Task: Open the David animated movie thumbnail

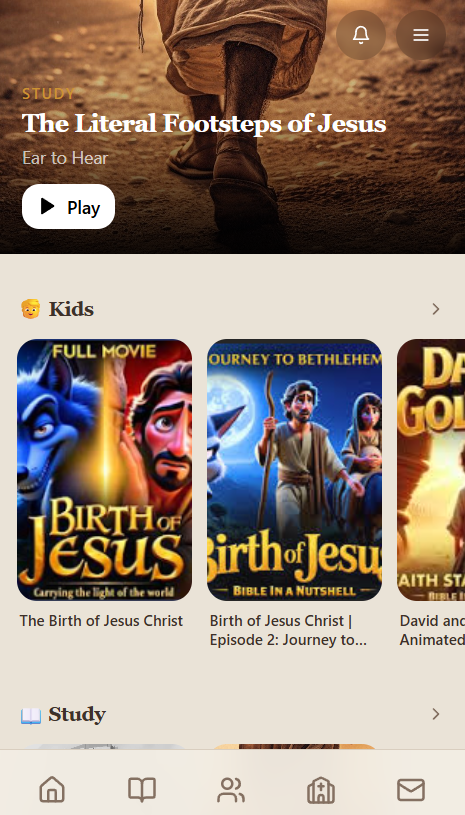Action: (x=431, y=470)
